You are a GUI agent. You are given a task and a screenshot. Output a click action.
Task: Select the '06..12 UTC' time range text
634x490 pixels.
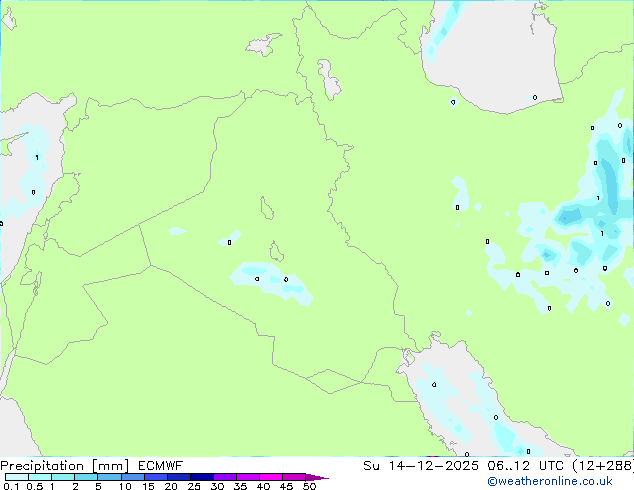tap(525, 466)
